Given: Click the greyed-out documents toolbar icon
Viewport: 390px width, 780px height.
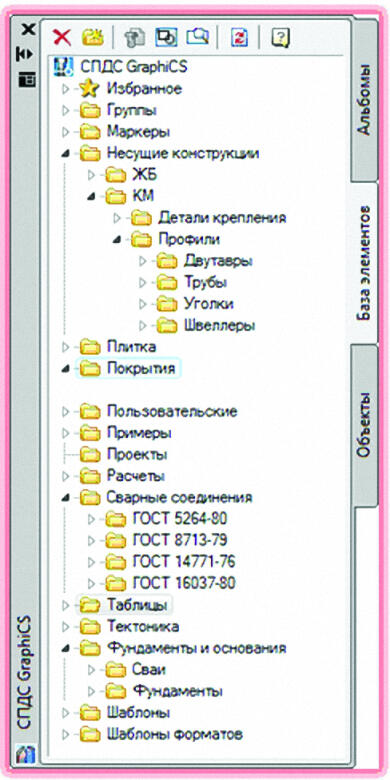Looking at the screenshot, I should (134, 38).
